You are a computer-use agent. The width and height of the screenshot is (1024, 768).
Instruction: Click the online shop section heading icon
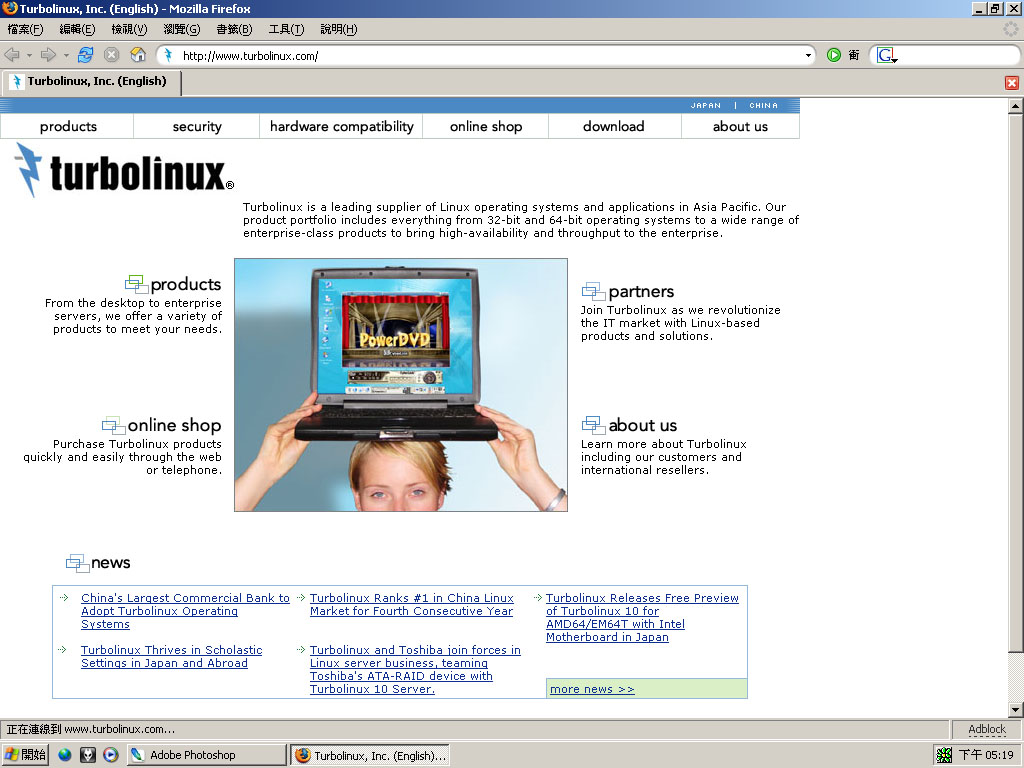click(x=113, y=425)
